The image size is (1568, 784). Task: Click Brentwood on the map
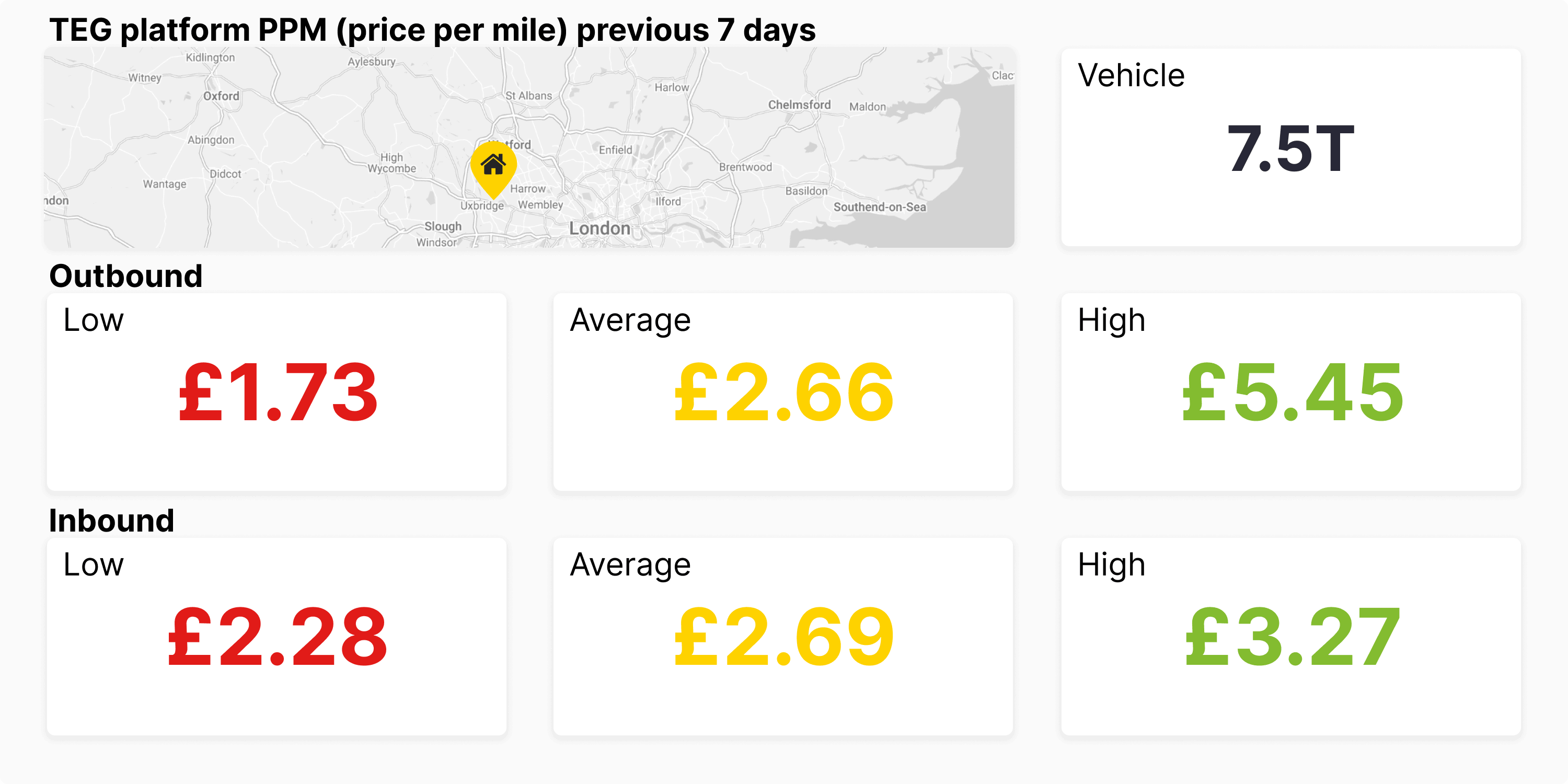point(745,167)
